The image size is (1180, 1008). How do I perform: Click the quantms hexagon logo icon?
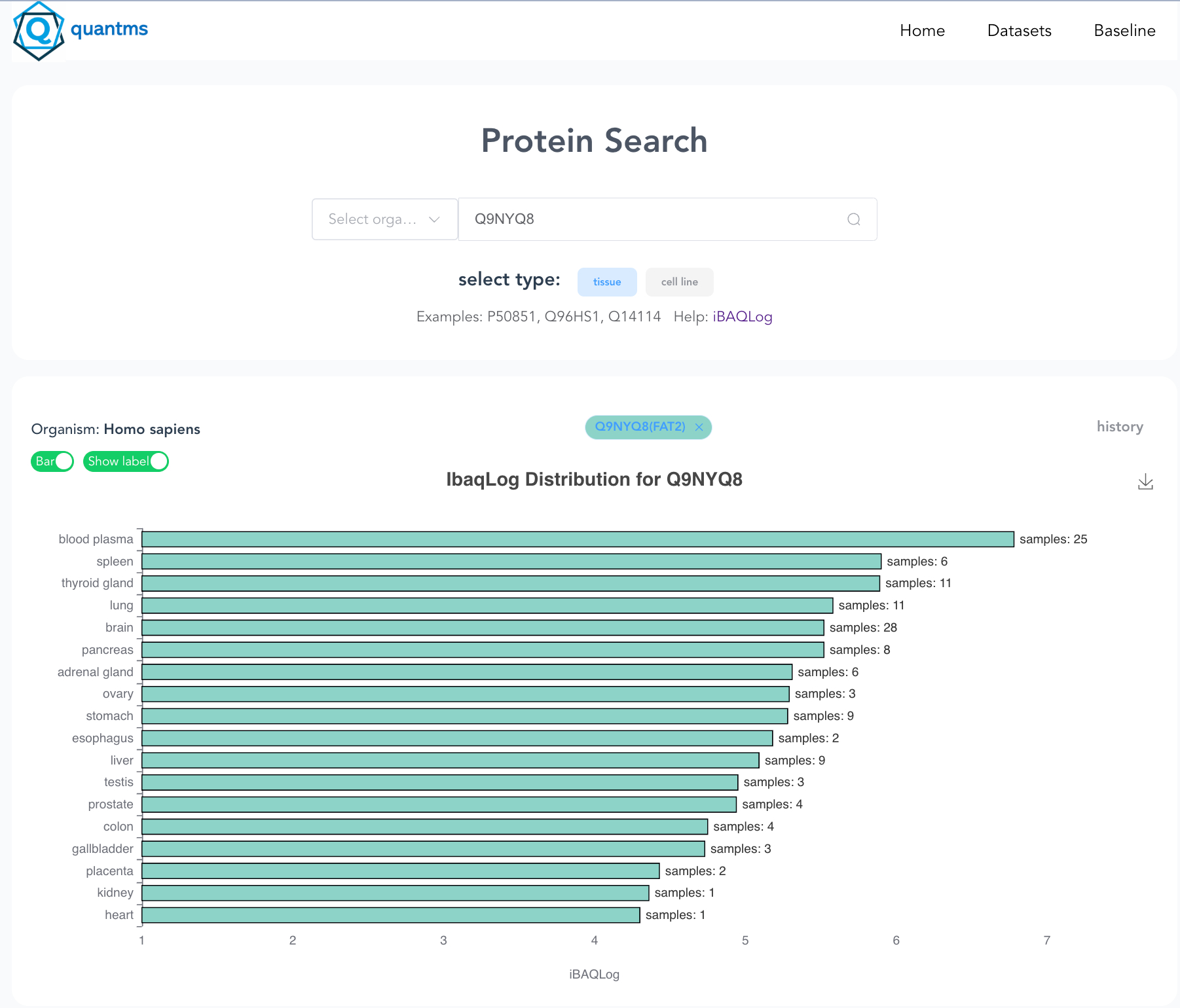pyautogui.click(x=39, y=31)
